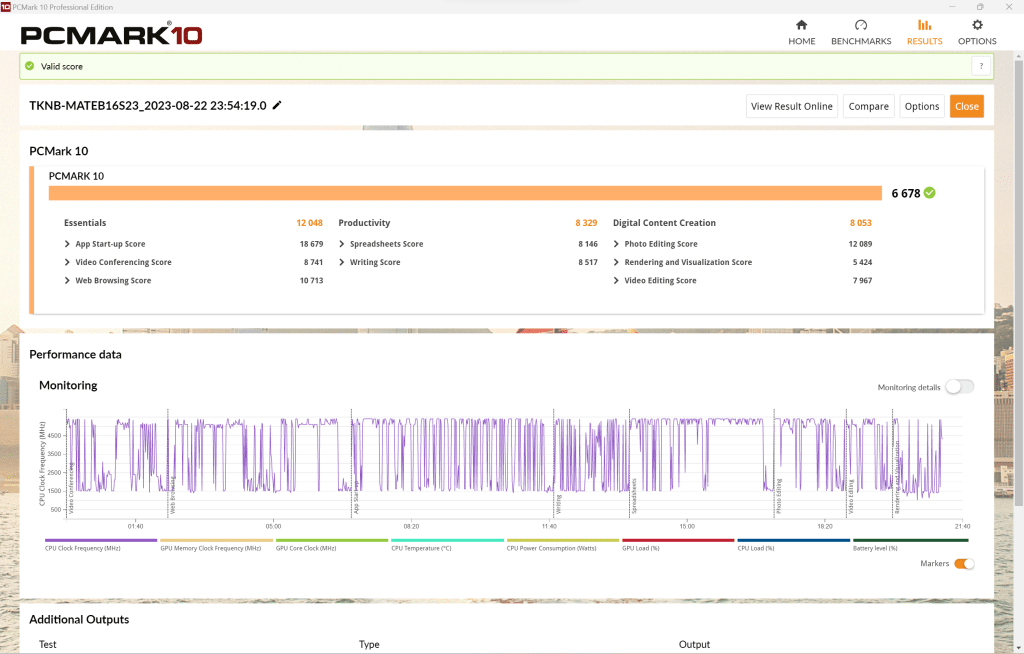Expand the App Start-up Score row

point(67,244)
